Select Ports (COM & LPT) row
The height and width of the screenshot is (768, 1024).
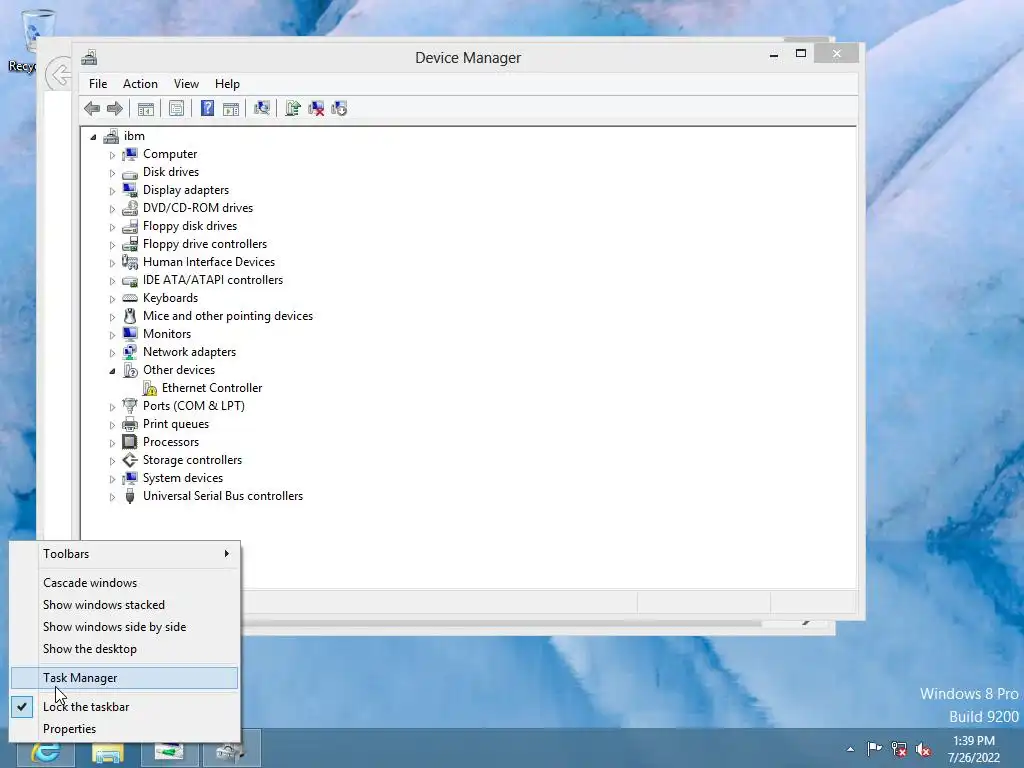[x=194, y=406]
